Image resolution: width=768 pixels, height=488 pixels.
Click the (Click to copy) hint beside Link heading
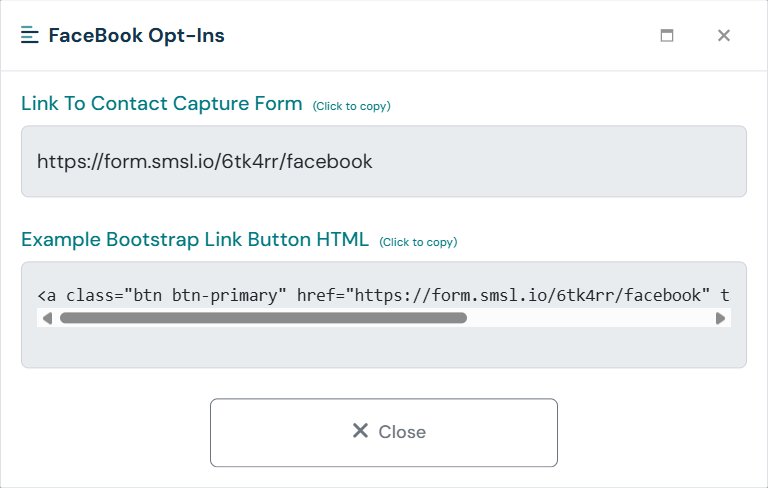tap(352, 106)
